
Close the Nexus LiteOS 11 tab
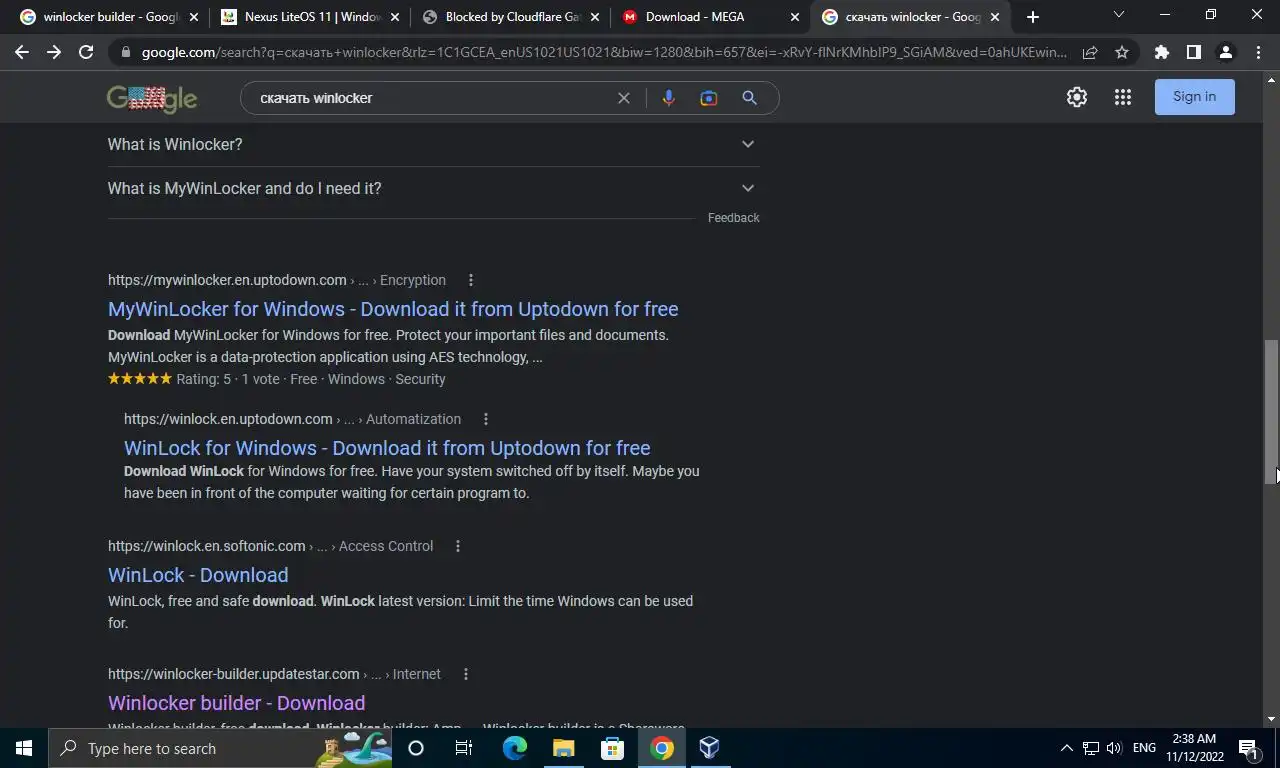395,17
